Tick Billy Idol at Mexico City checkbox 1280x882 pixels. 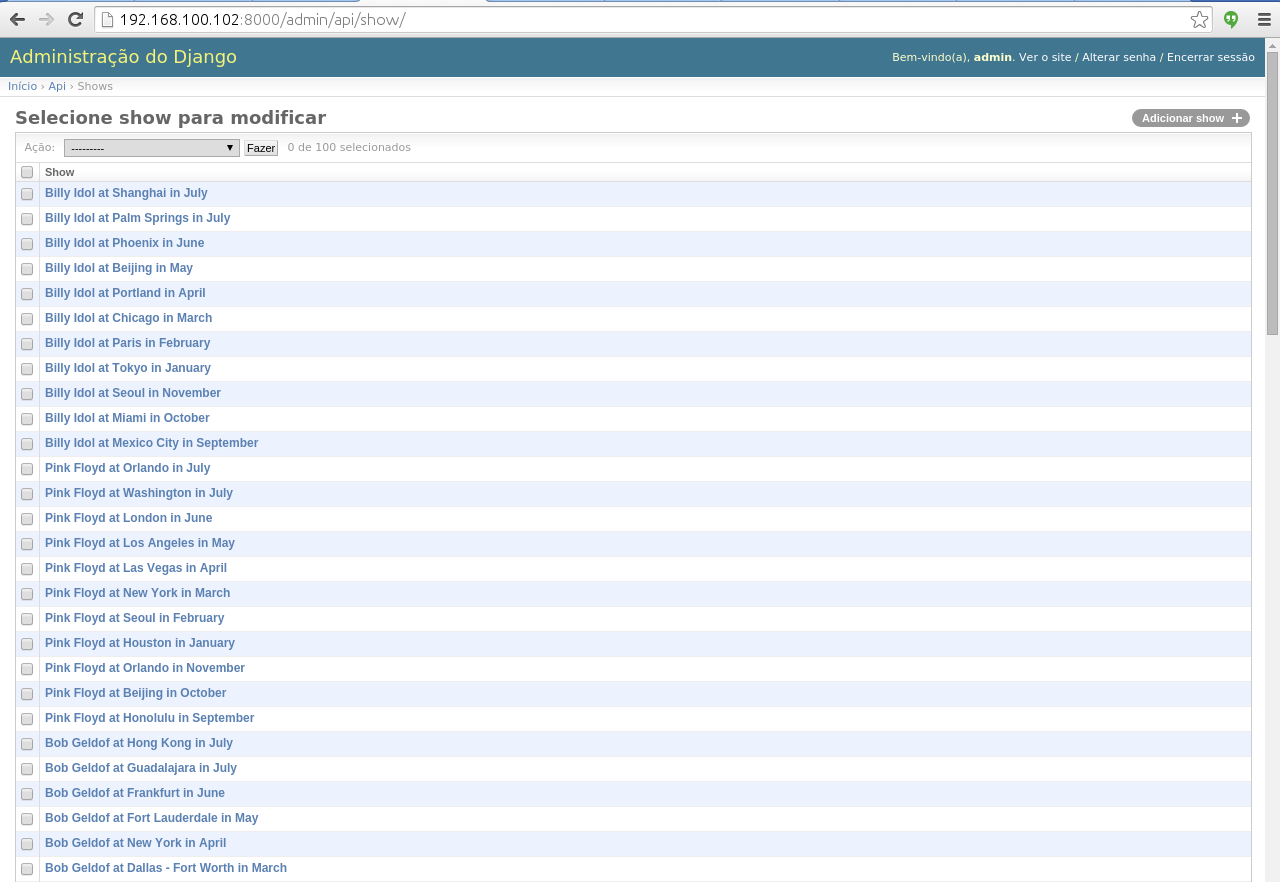click(x=27, y=444)
